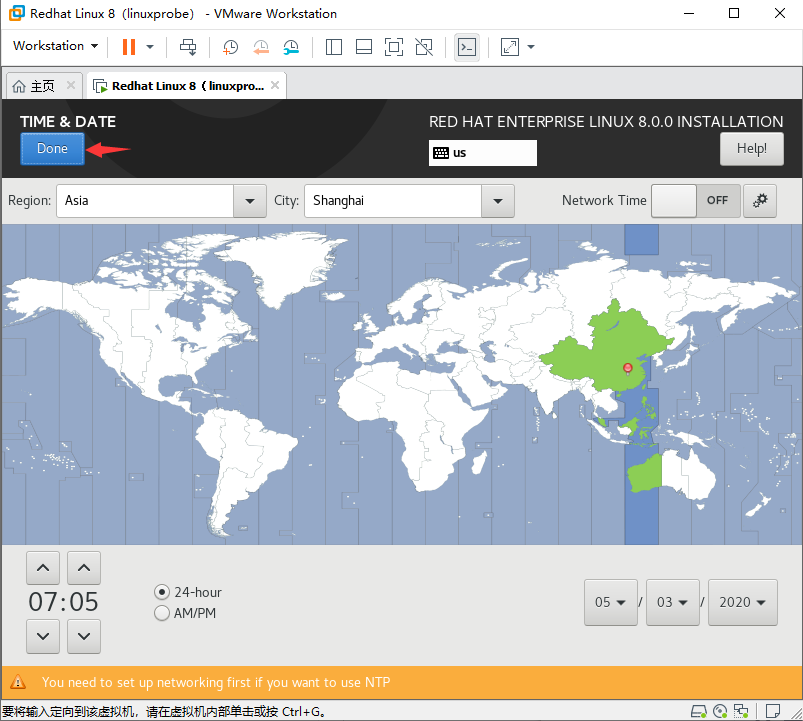Select the AM/PM time format
The width and height of the screenshot is (803, 721).
tap(185, 613)
